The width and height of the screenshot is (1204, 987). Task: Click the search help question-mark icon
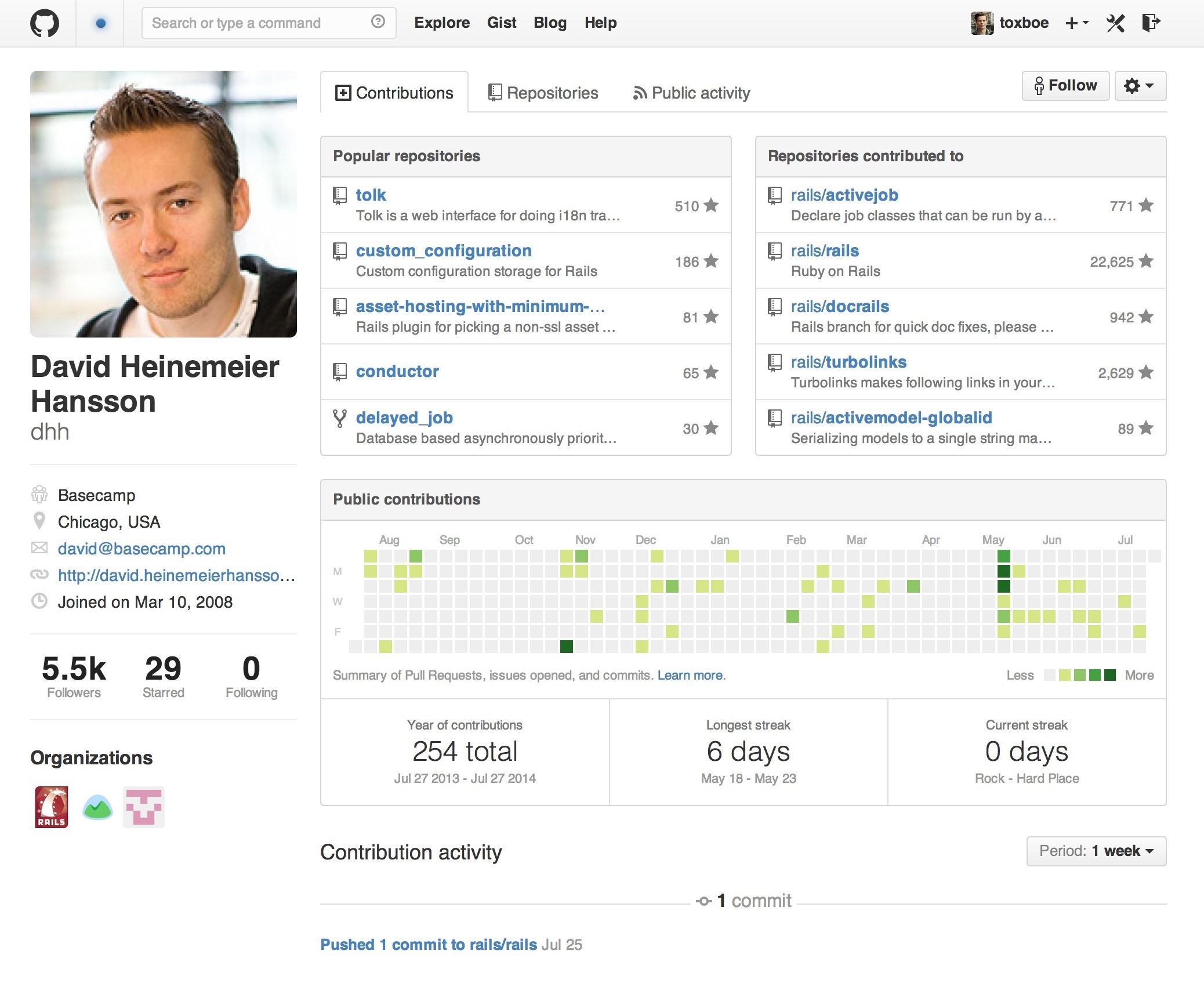pos(378,22)
